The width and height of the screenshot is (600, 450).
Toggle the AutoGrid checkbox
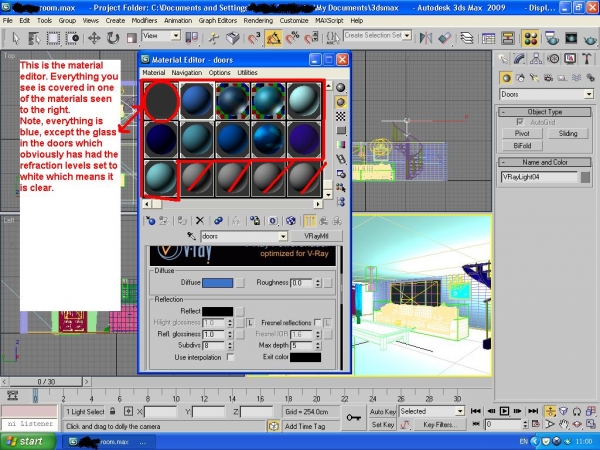520,122
